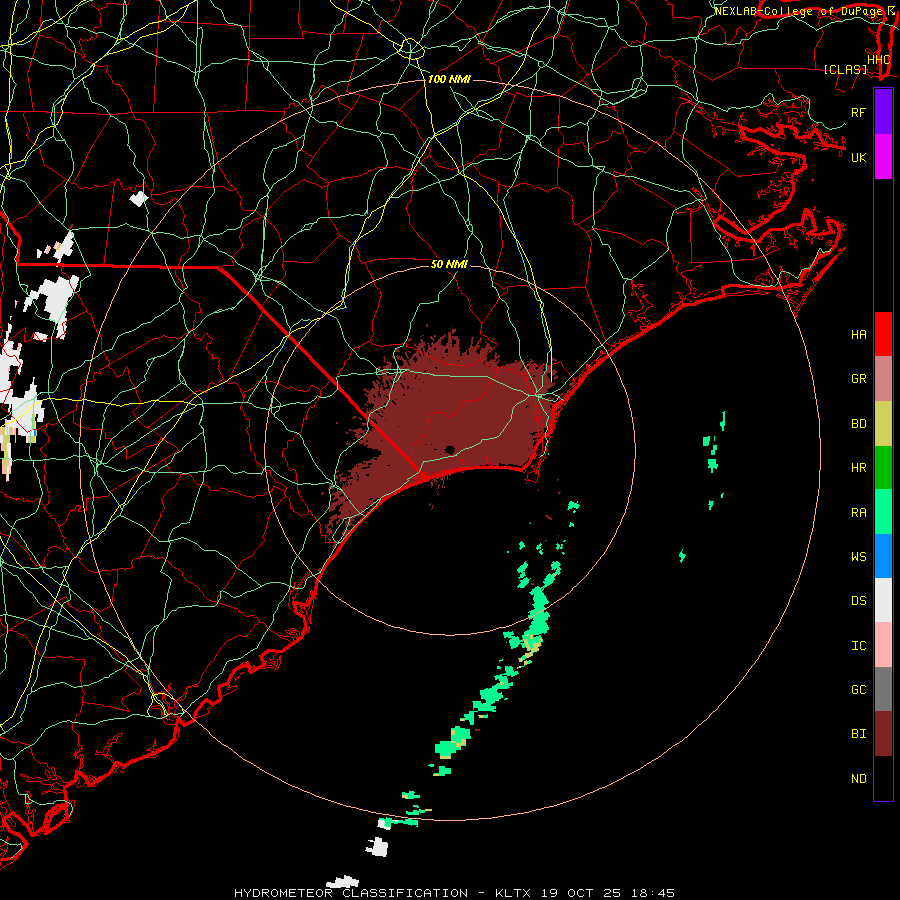Screen dimensions: 900x900
Task: Click the 100 NMI range ring label
Action: (x=449, y=79)
